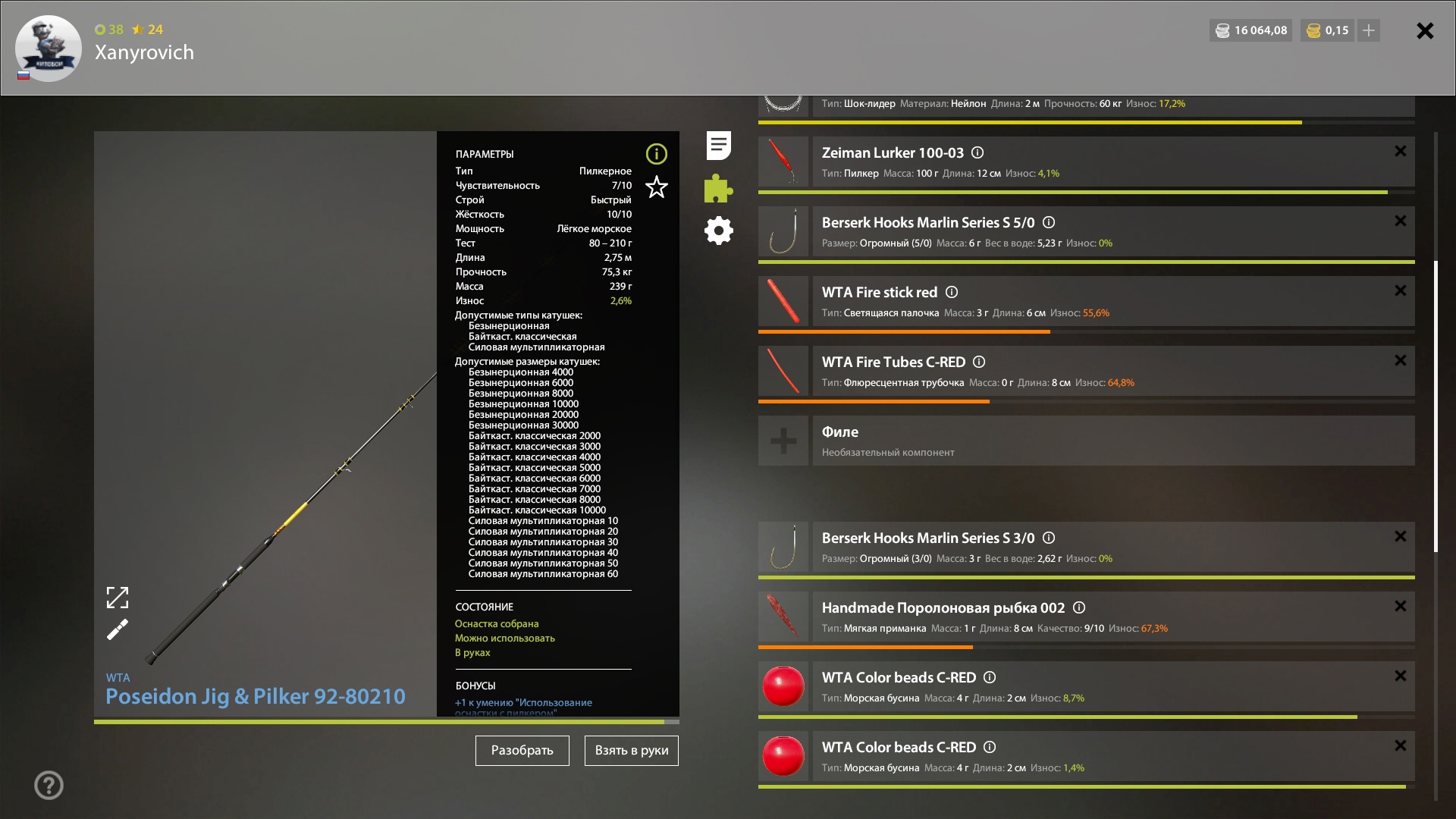Remove WTA Fire Tubes C-RED

1400,361
